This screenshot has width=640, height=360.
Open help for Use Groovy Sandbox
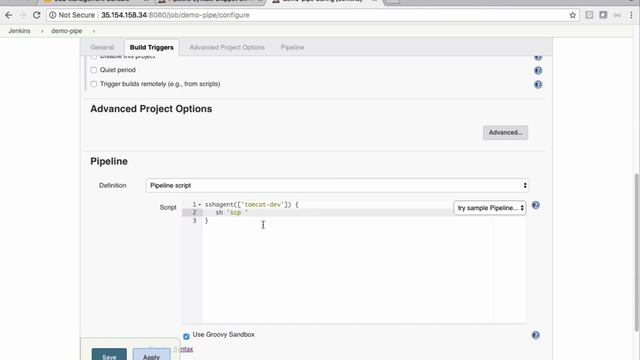(x=536, y=335)
